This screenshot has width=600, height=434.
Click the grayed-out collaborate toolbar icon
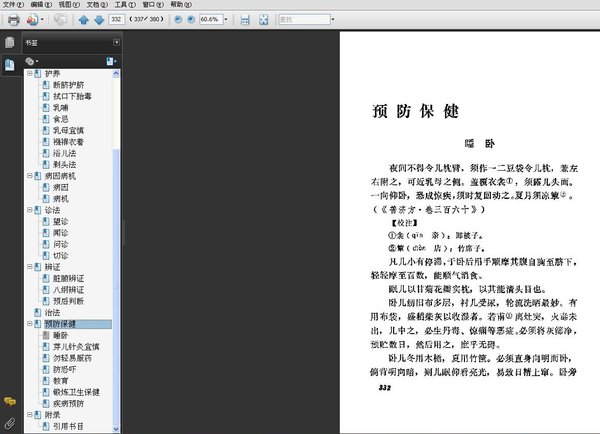60,20
